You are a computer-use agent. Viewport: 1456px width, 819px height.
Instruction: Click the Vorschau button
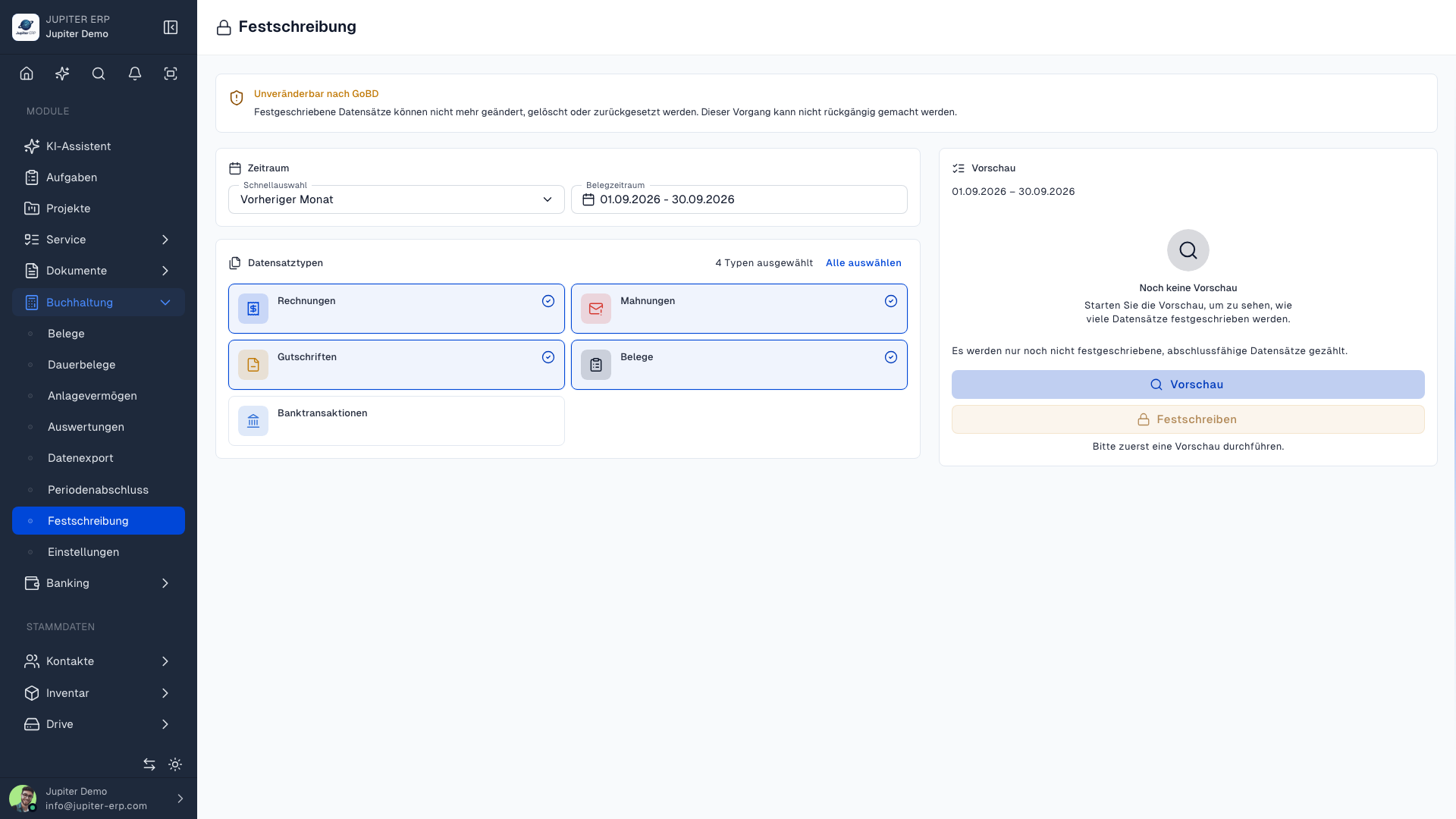pos(1188,384)
